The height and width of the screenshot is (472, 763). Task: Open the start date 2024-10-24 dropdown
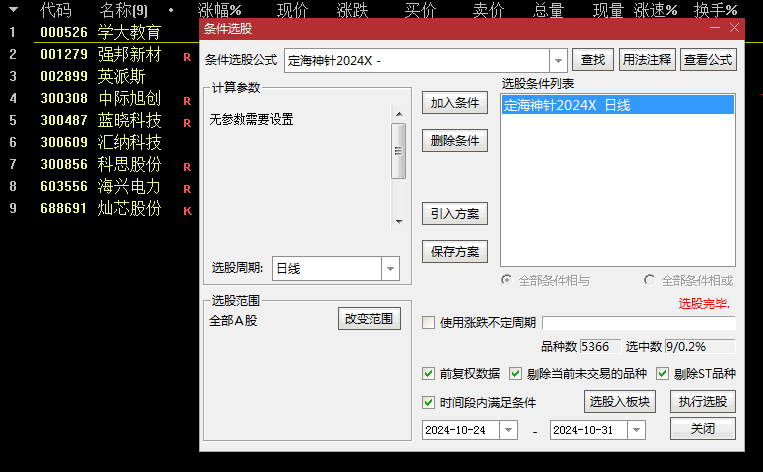point(509,430)
